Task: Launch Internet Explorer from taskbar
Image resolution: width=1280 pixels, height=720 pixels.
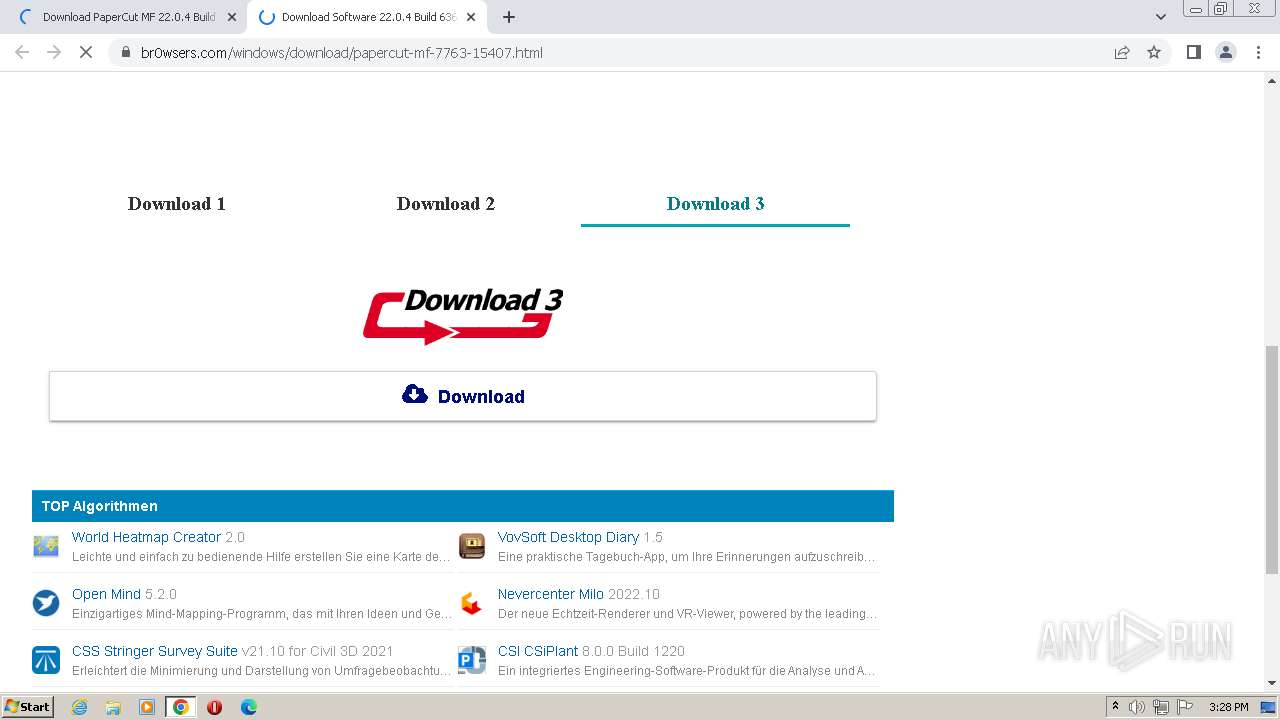Action: [x=79, y=707]
